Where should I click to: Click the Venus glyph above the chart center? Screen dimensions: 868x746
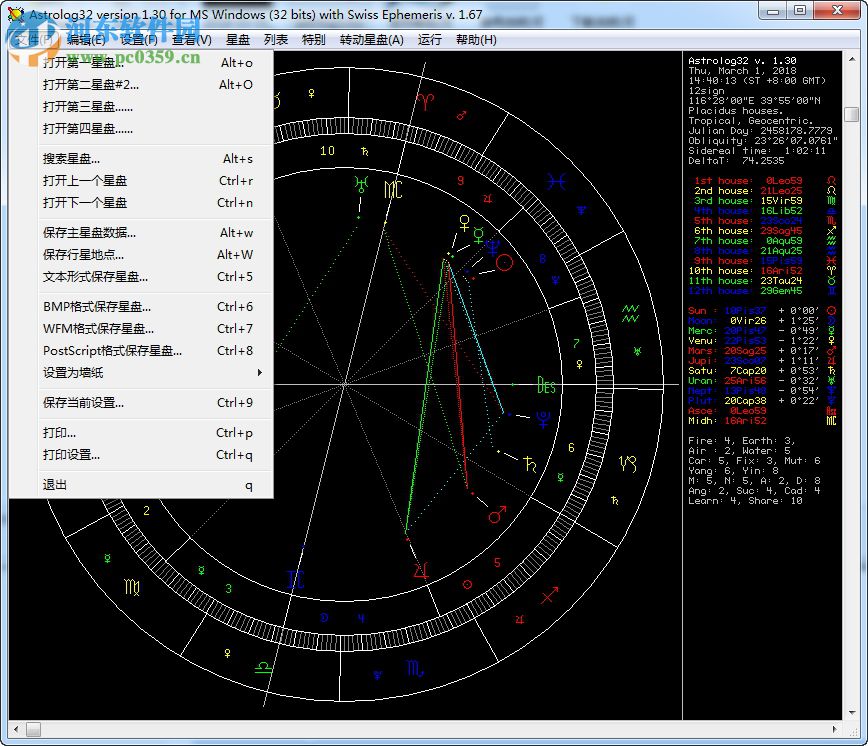463,224
